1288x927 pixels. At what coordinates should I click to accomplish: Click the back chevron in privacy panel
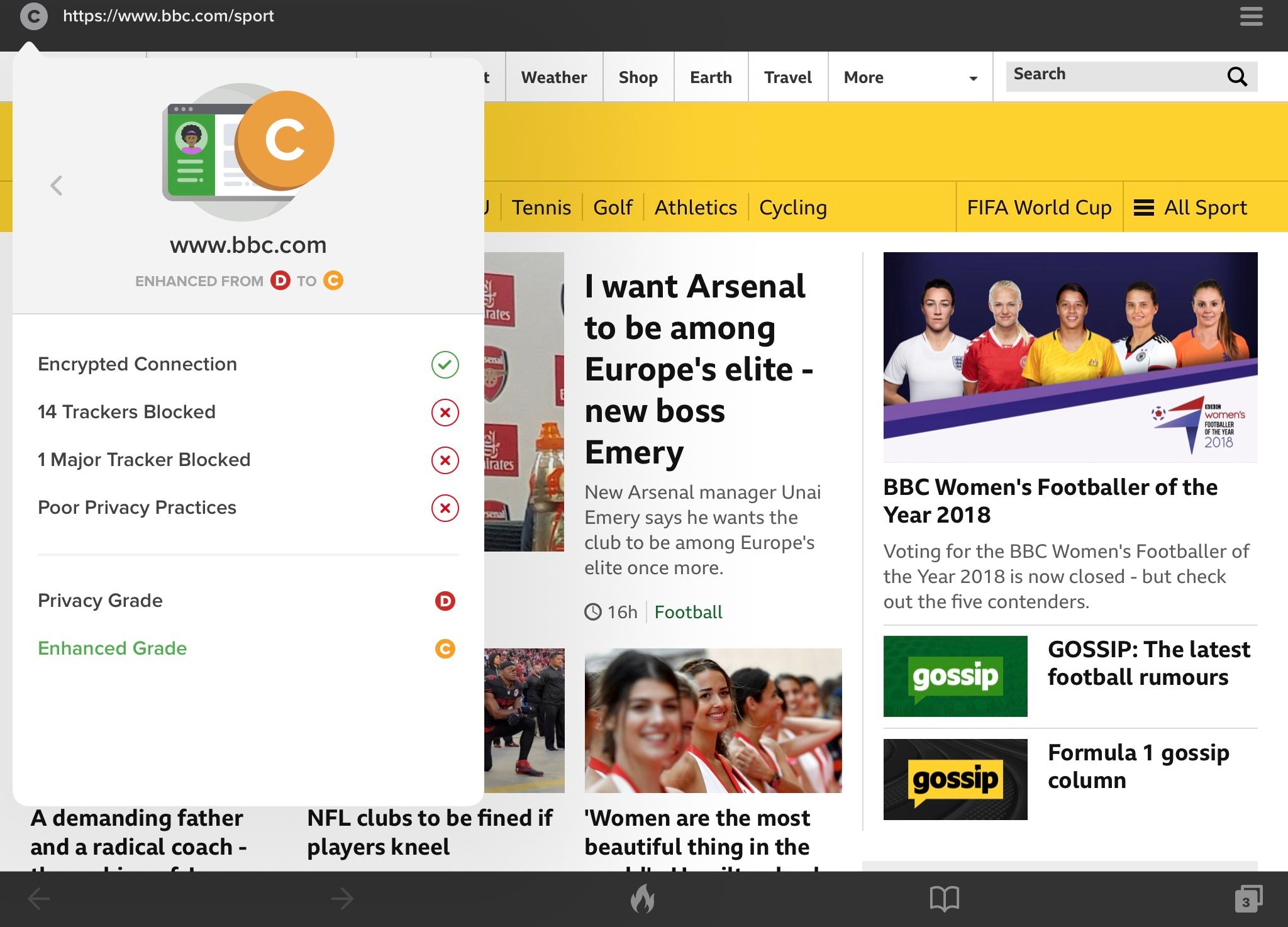tap(57, 186)
